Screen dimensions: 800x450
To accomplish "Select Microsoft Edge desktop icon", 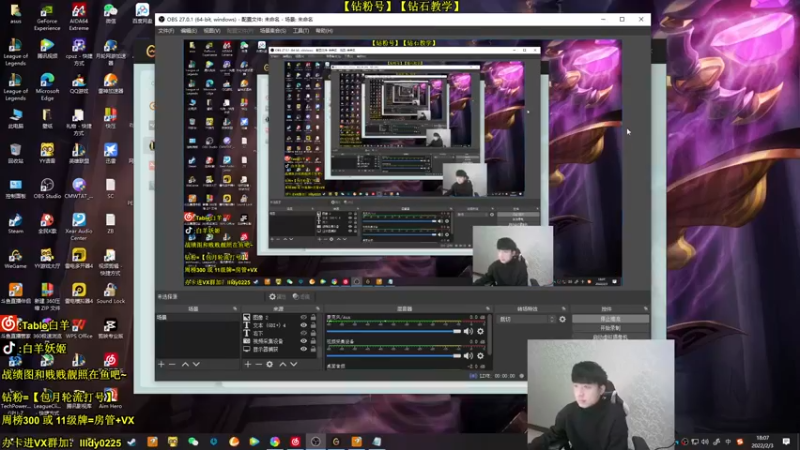I will coord(47,86).
